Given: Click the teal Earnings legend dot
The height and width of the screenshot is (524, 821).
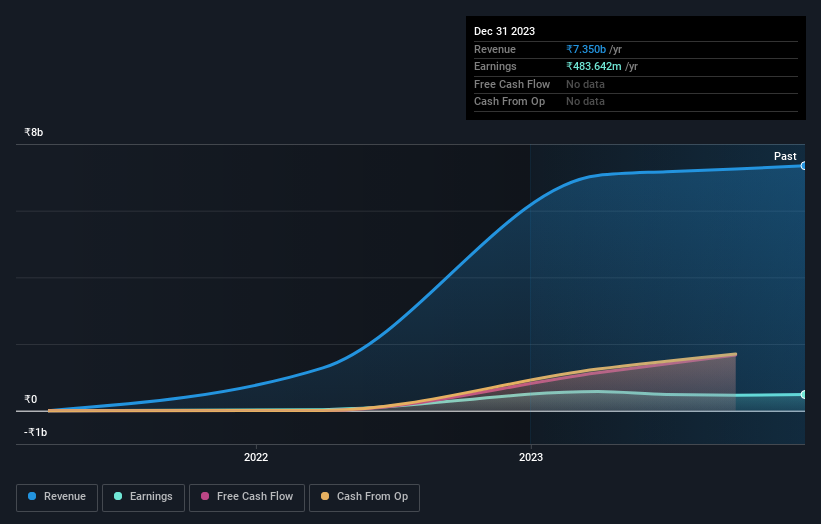Looking at the screenshot, I should pyautogui.click(x=118, y=496).
